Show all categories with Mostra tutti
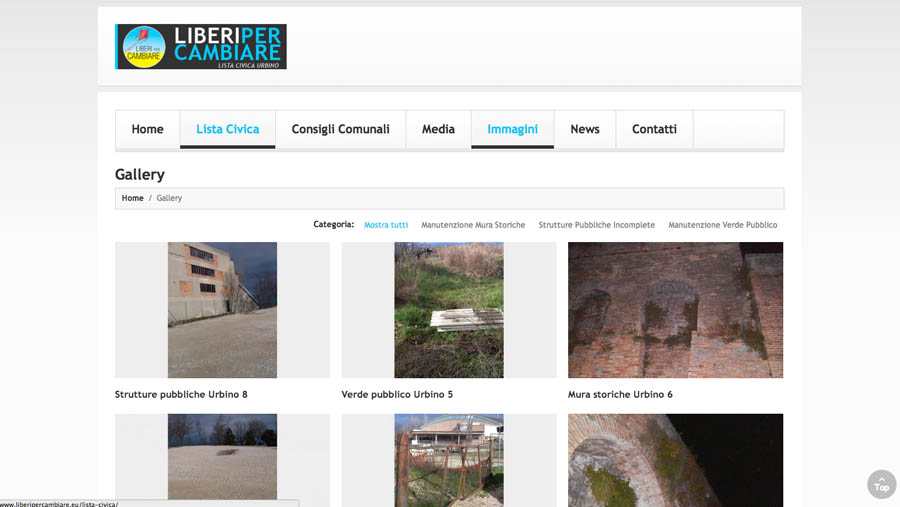Screen dimensions: 900x507 click(386, 225)
